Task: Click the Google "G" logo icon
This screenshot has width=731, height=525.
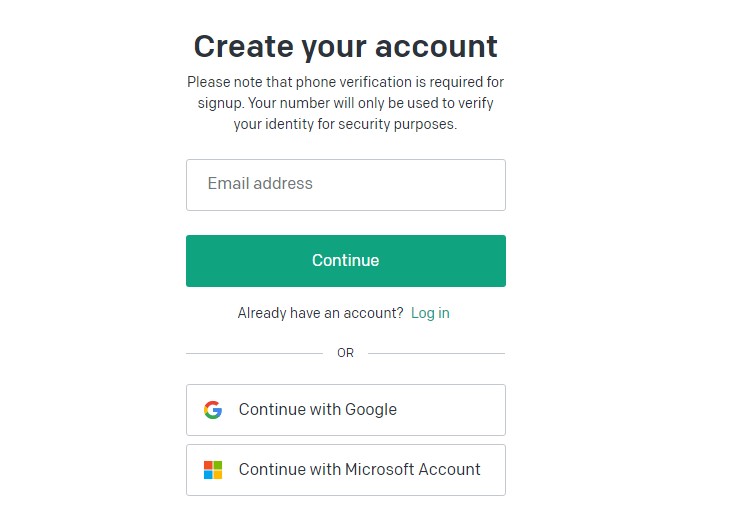Action: (x=213, y=410)
